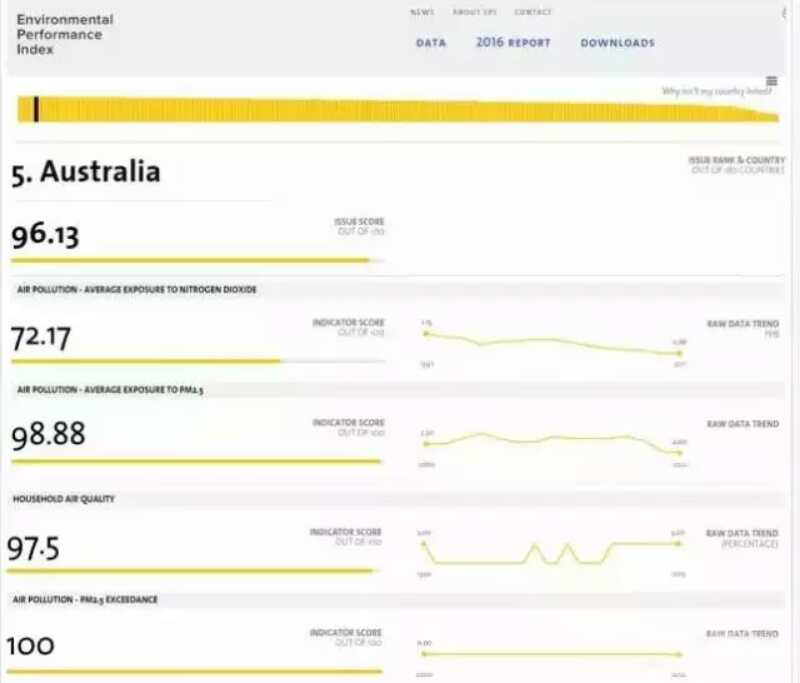
Task: Click the 96.13 issue score bar
Action: [x=195, y=261]
